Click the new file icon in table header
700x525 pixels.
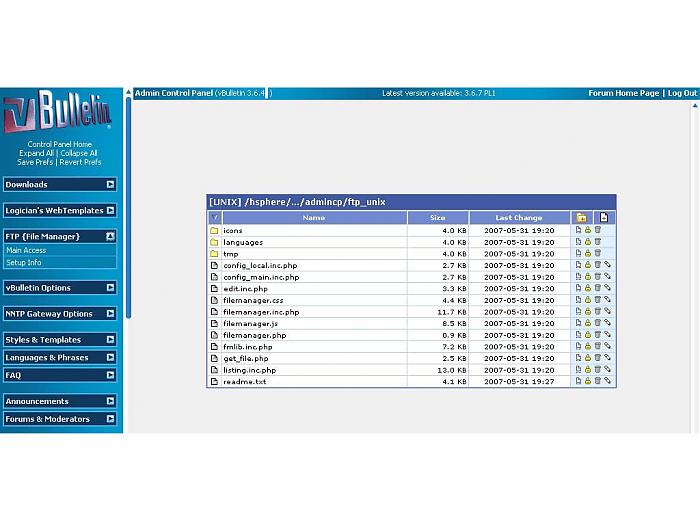point(604,217)
